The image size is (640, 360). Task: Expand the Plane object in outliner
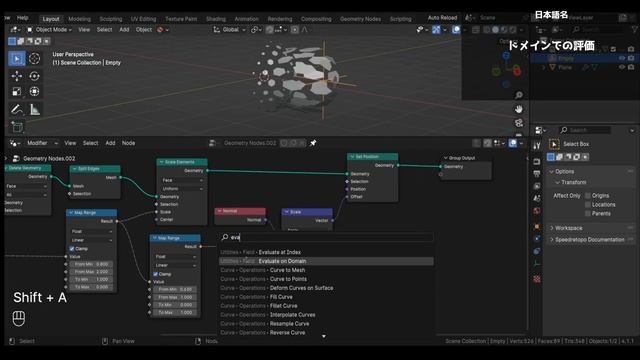coord(543,67)
